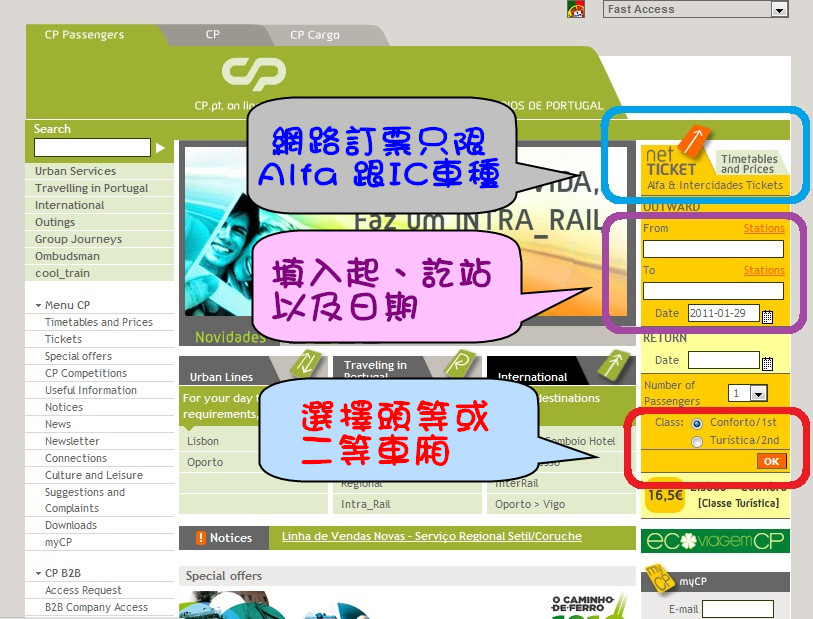This screenshot has width=813, height=619.
Task: Collapse the Menu CP section
Action: tap(38, 305)
